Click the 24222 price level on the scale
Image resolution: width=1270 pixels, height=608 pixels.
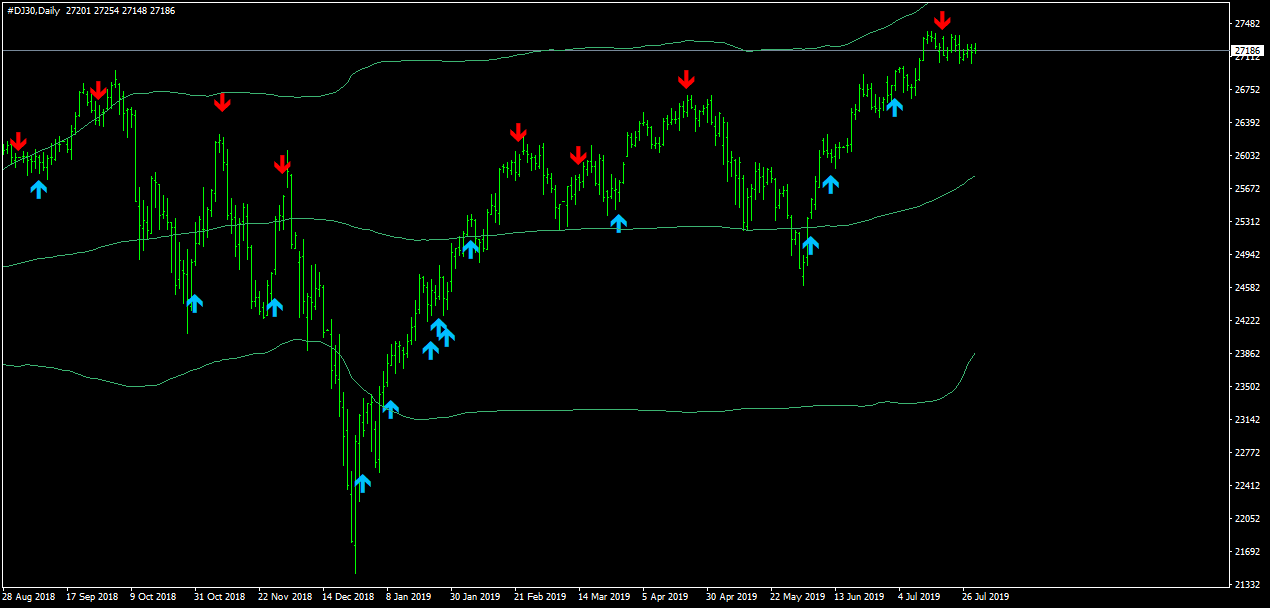(x=1246, y=321)
